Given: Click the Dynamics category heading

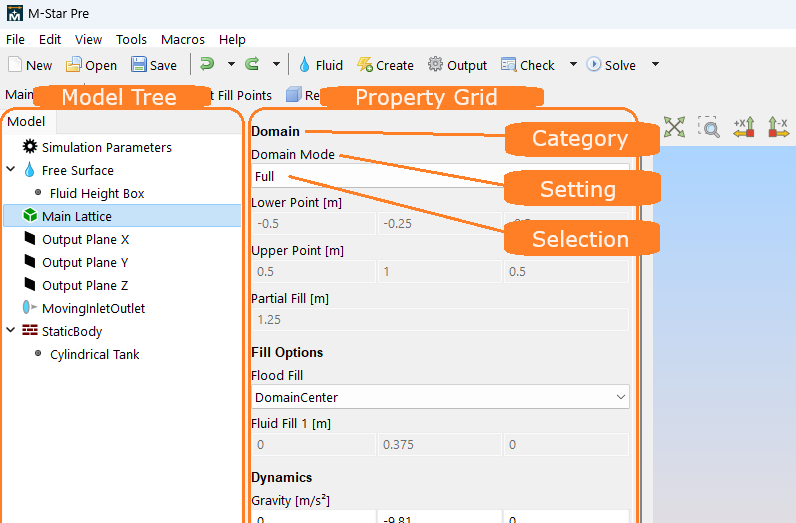Looking at the screenshot, I should tap(281, 477).
